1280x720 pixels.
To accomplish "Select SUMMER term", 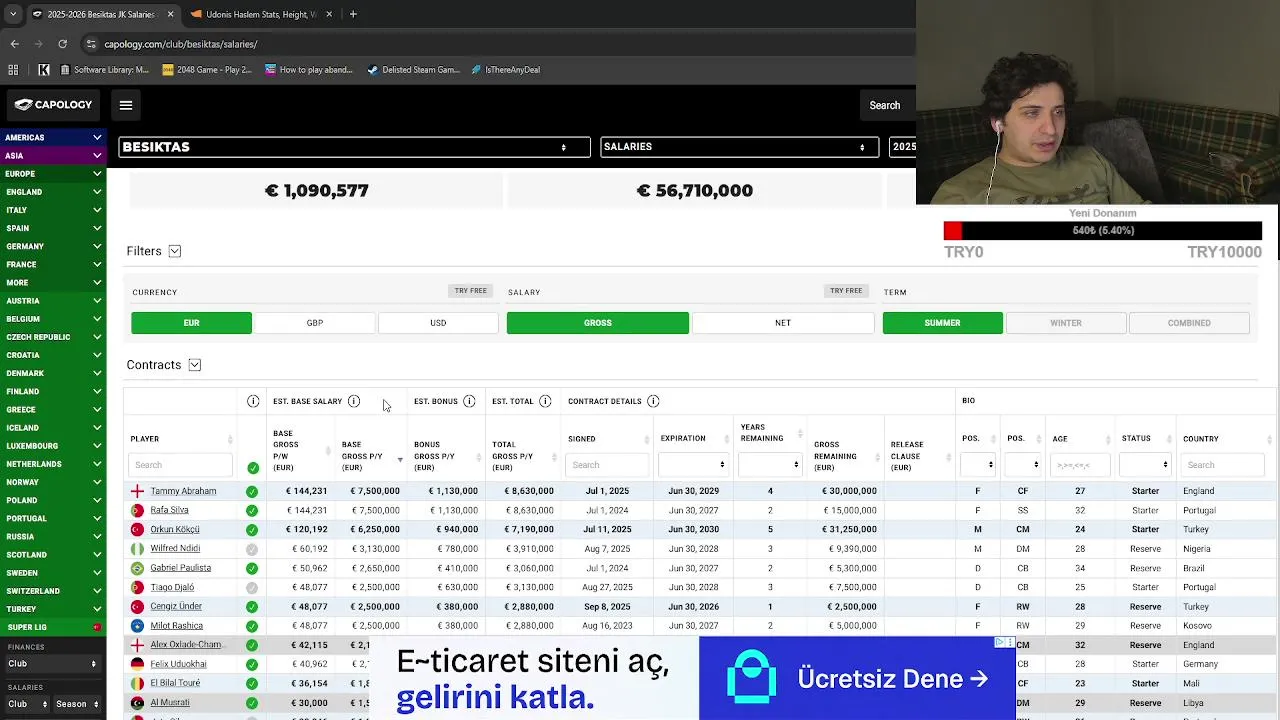I will 942,323.
